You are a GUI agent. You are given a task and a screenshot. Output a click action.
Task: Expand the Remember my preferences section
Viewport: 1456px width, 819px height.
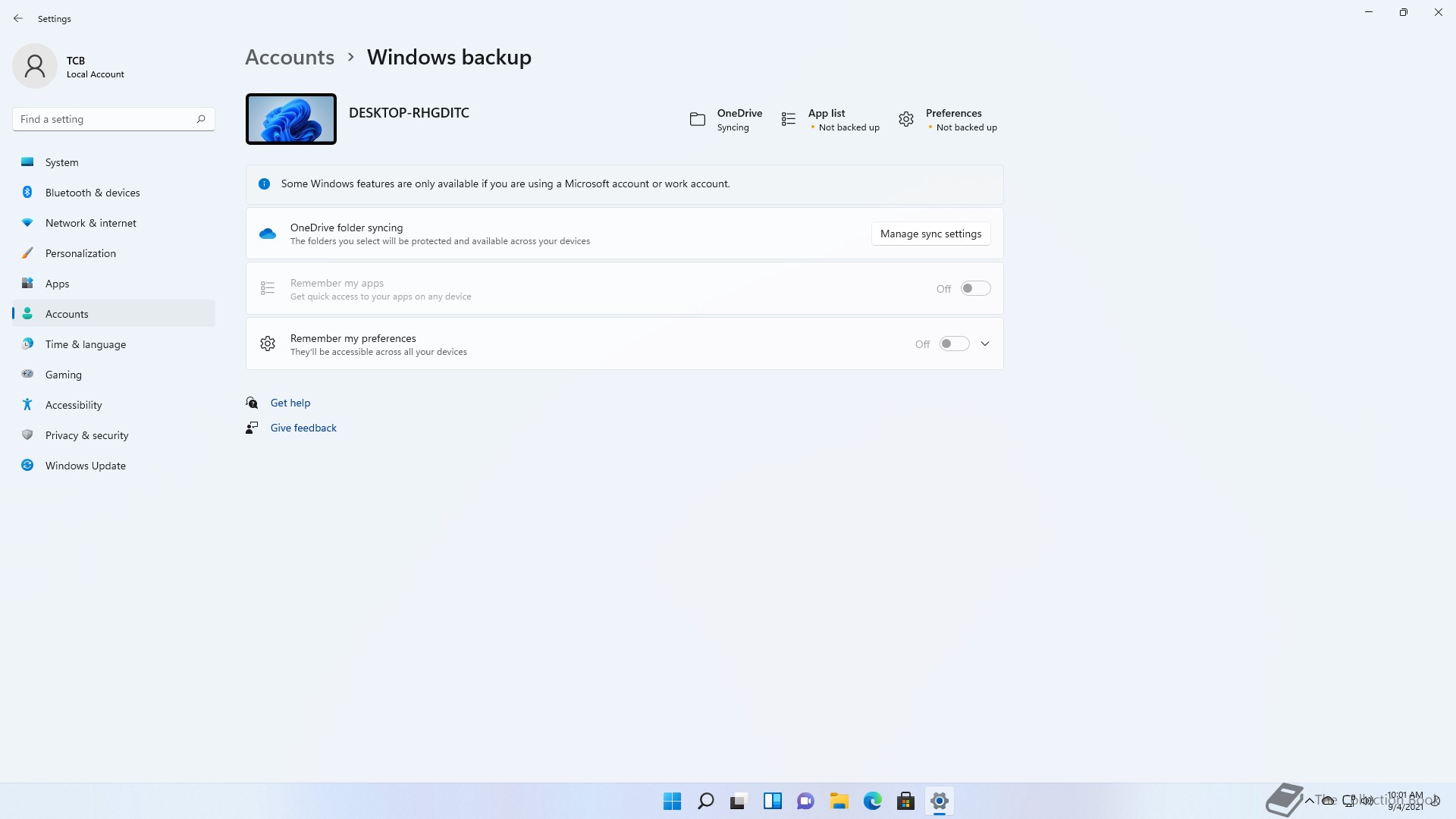pos(985,344)
